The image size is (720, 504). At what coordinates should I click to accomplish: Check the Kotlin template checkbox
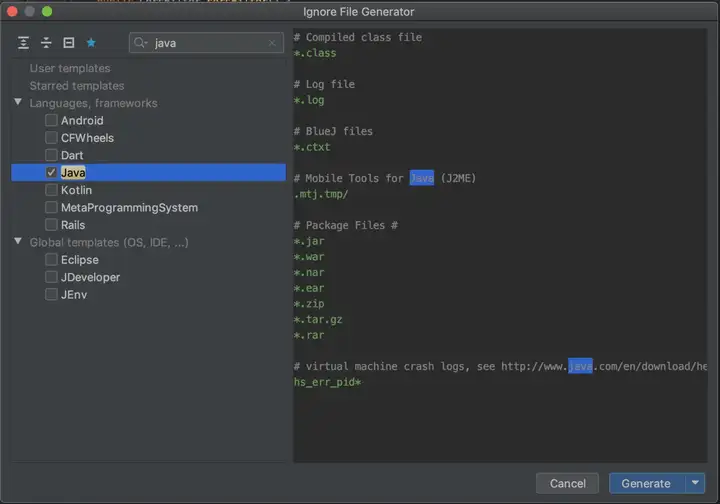tap(51, 190)
